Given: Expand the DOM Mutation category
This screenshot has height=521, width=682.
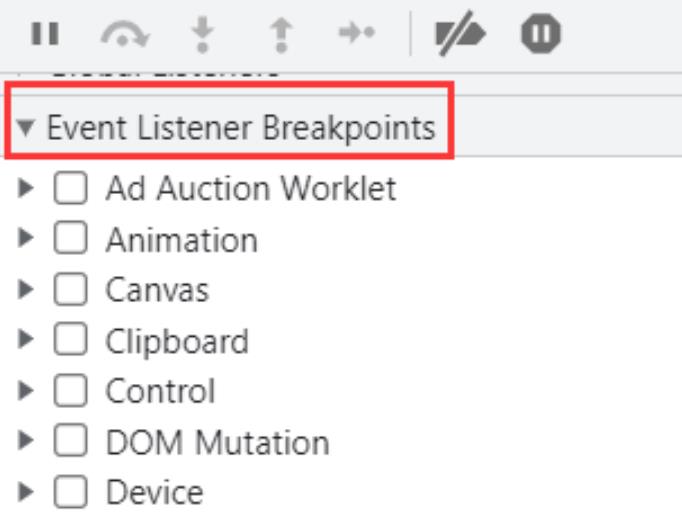Looking at the screenshot, I should pyautogui.click(x=27, y=442).
